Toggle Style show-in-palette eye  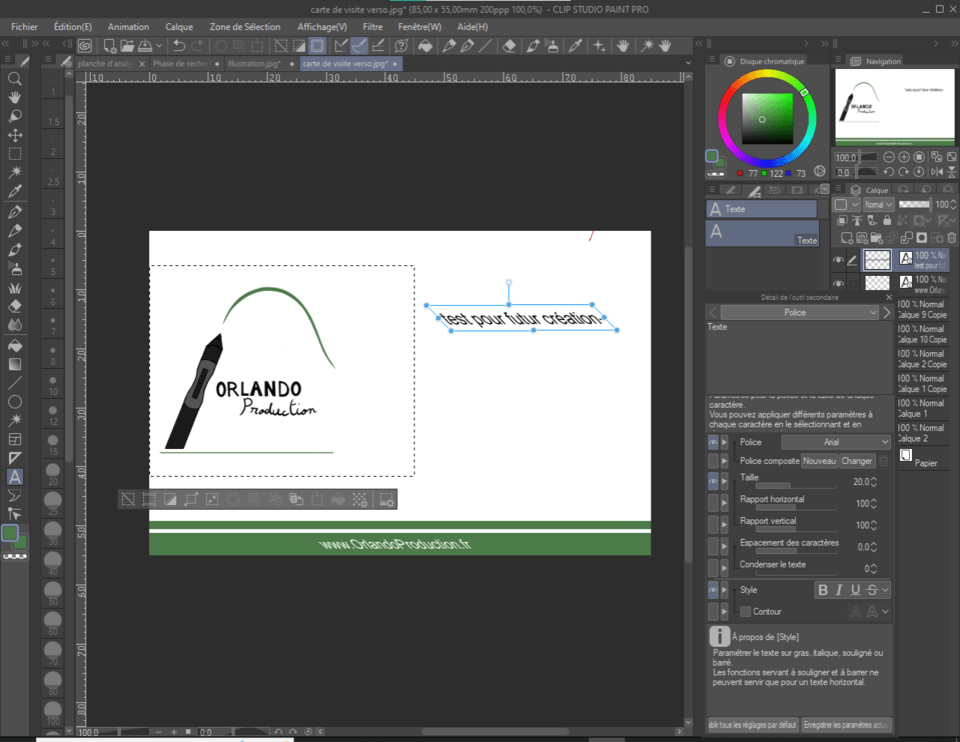[713, 590]
